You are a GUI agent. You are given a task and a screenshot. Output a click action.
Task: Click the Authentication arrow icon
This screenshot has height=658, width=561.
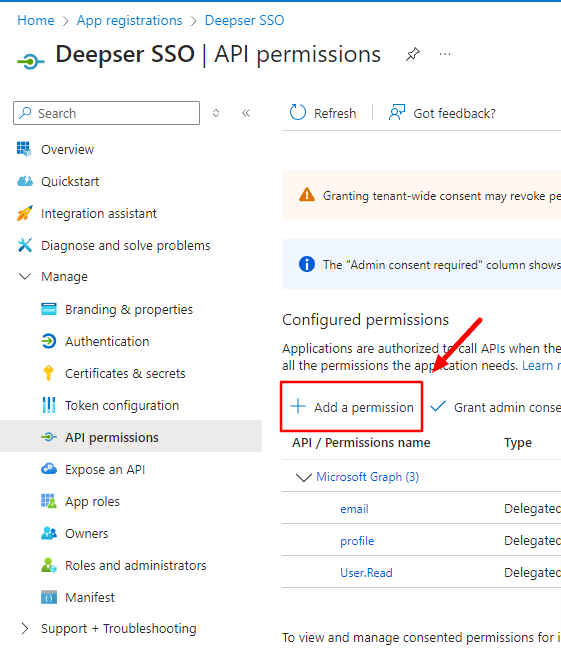tap(49, 341)
